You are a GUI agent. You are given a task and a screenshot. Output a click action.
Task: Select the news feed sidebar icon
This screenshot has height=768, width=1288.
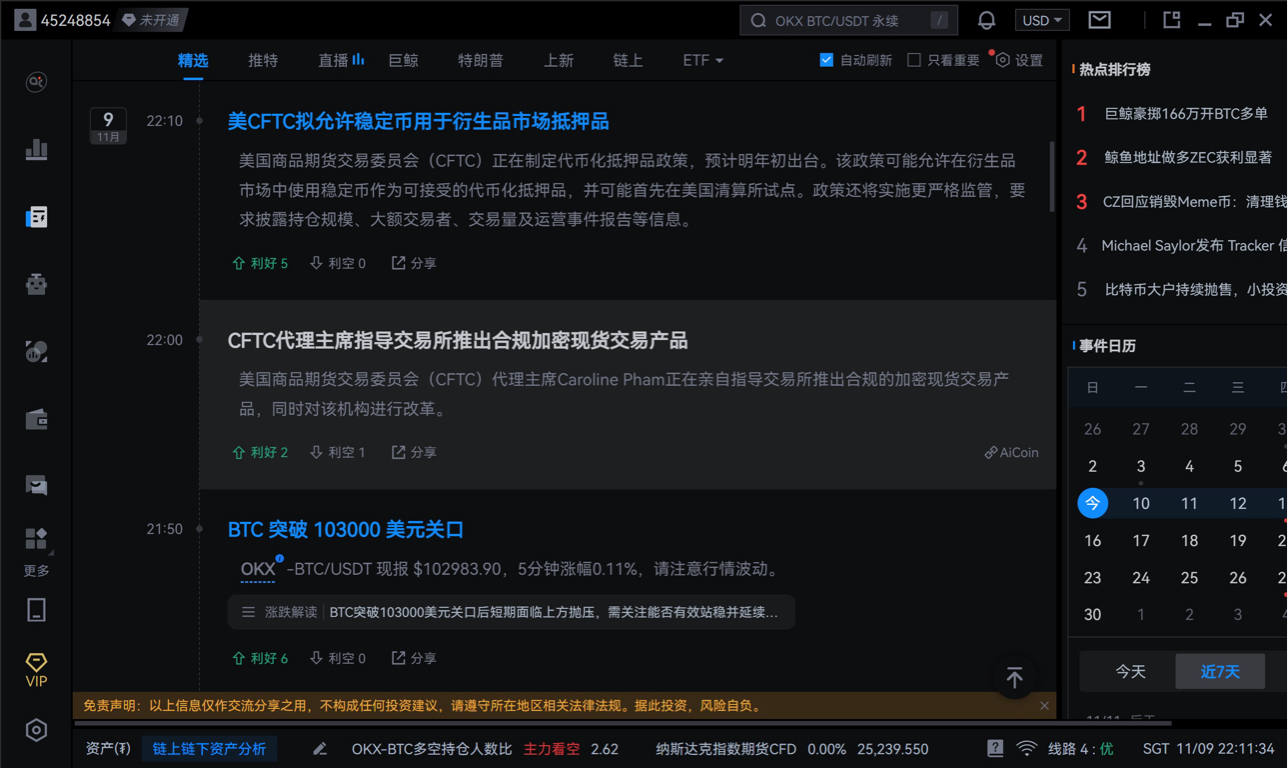tap(36, 217)
